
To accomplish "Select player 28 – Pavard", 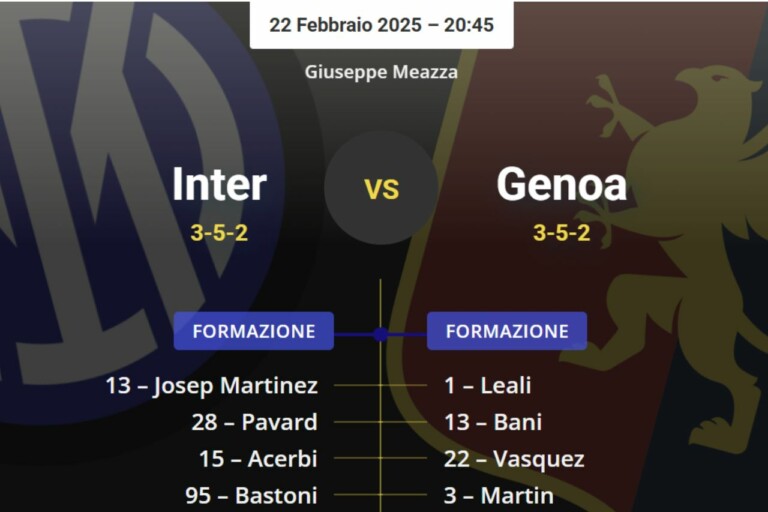I will tap(254, 422).
